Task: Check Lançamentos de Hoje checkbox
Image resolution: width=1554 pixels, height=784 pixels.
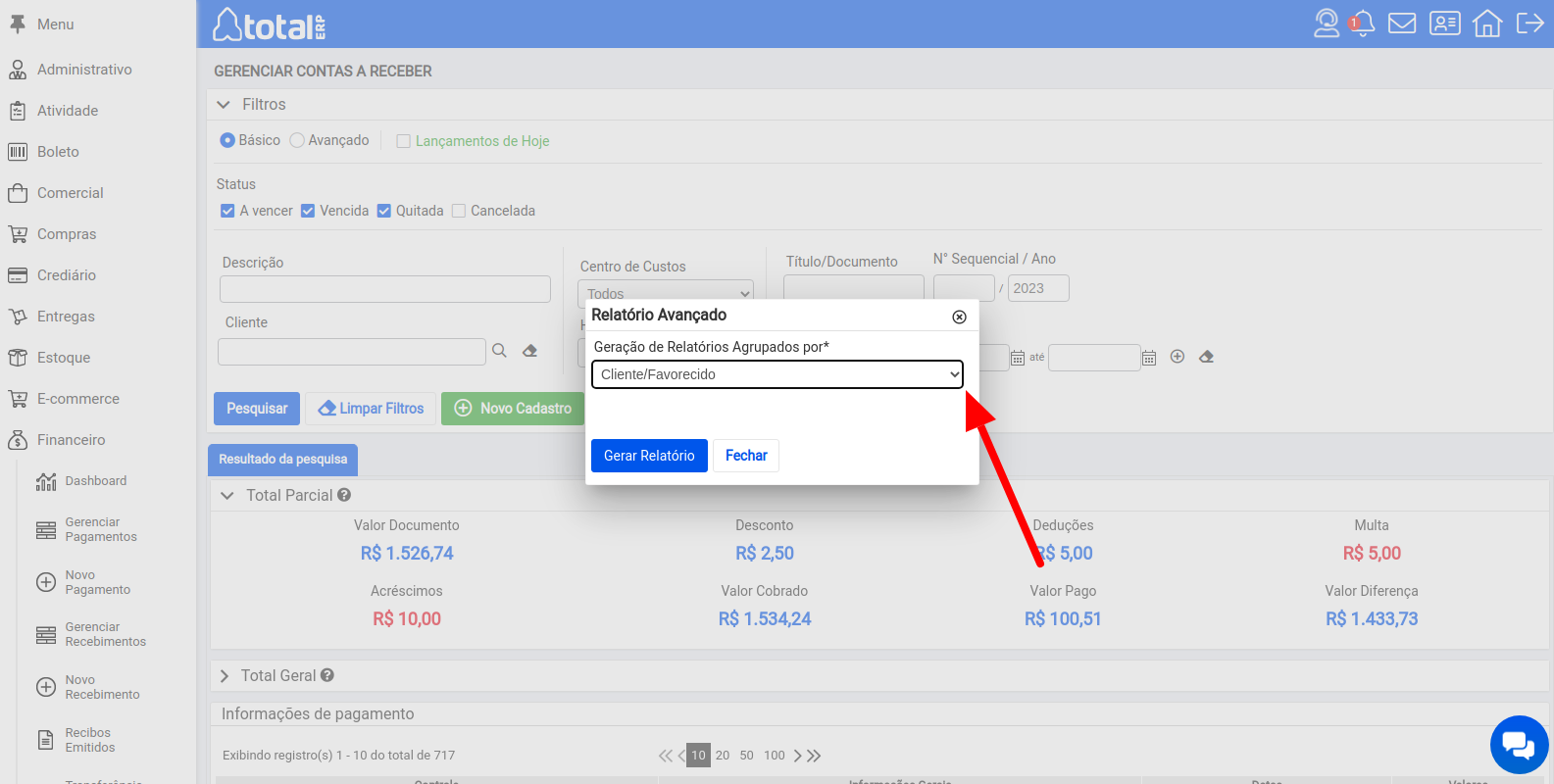Action: point(403,141)
